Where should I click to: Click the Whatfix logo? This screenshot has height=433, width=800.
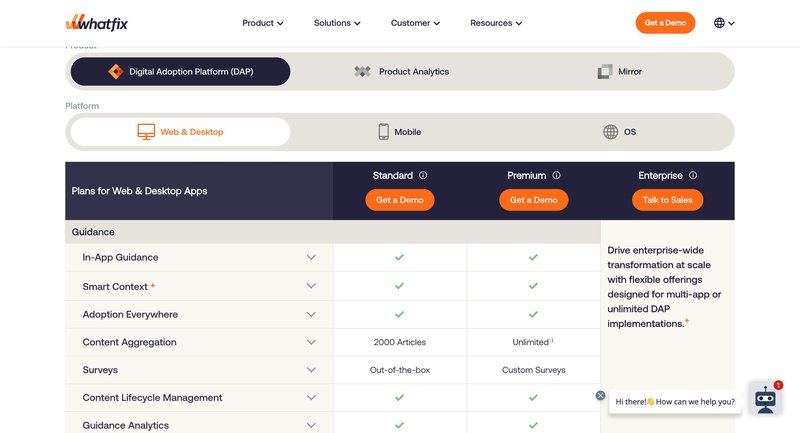96,23
